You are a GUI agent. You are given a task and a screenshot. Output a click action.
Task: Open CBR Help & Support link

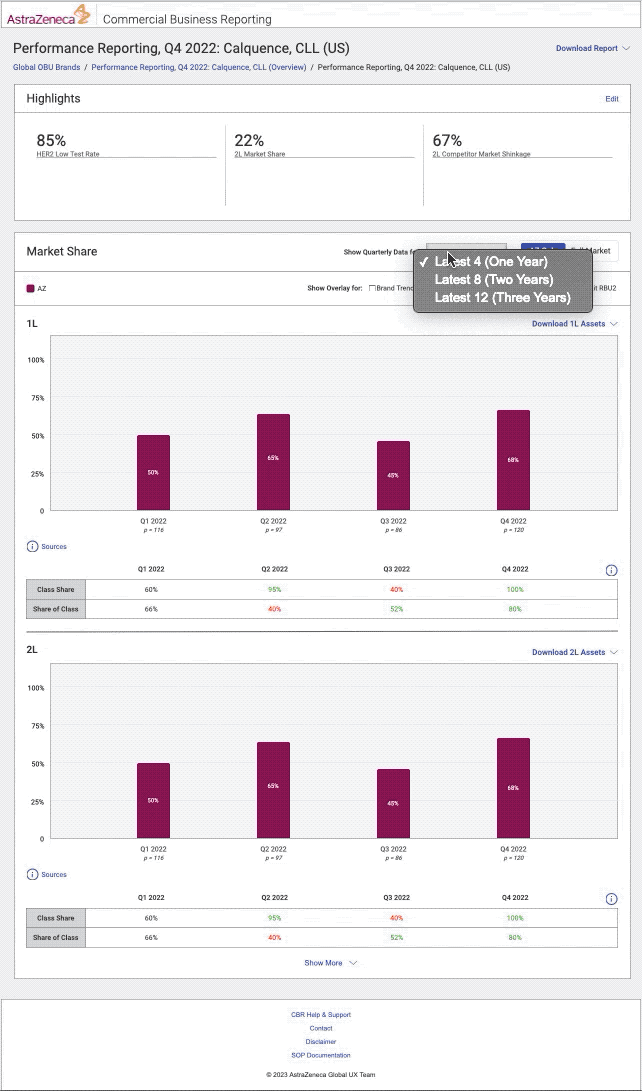(x=321, y=1014)
